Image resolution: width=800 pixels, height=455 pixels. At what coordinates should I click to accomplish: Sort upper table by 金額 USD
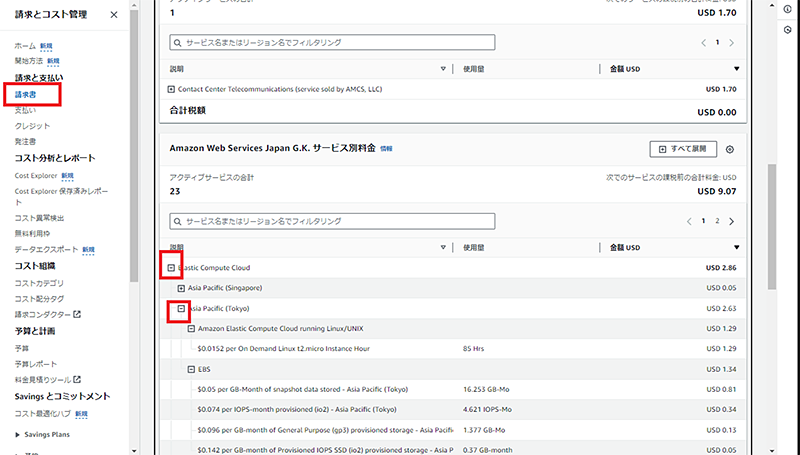[736, 69]
